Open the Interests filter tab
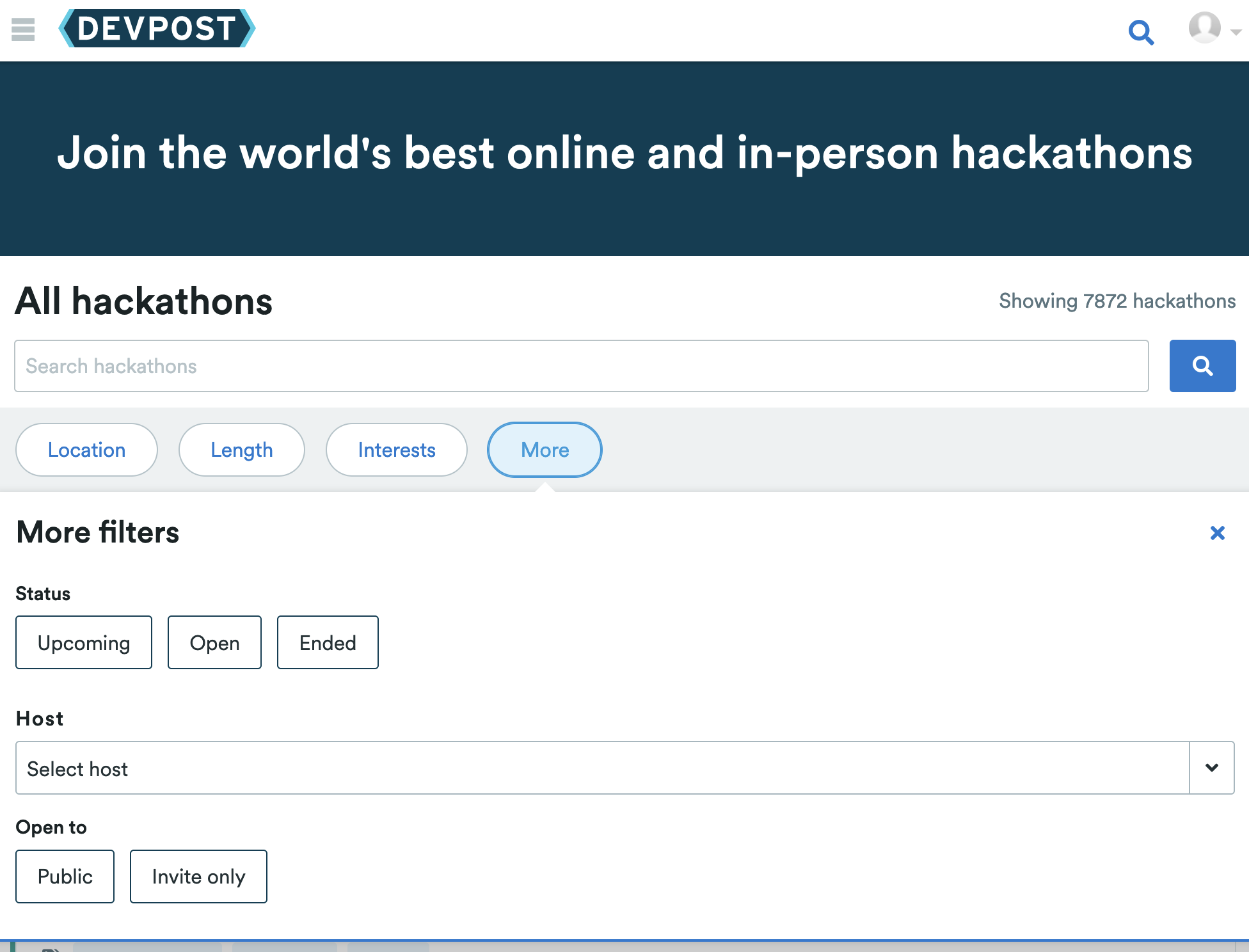1249x952 pixels. coord(397,450)
